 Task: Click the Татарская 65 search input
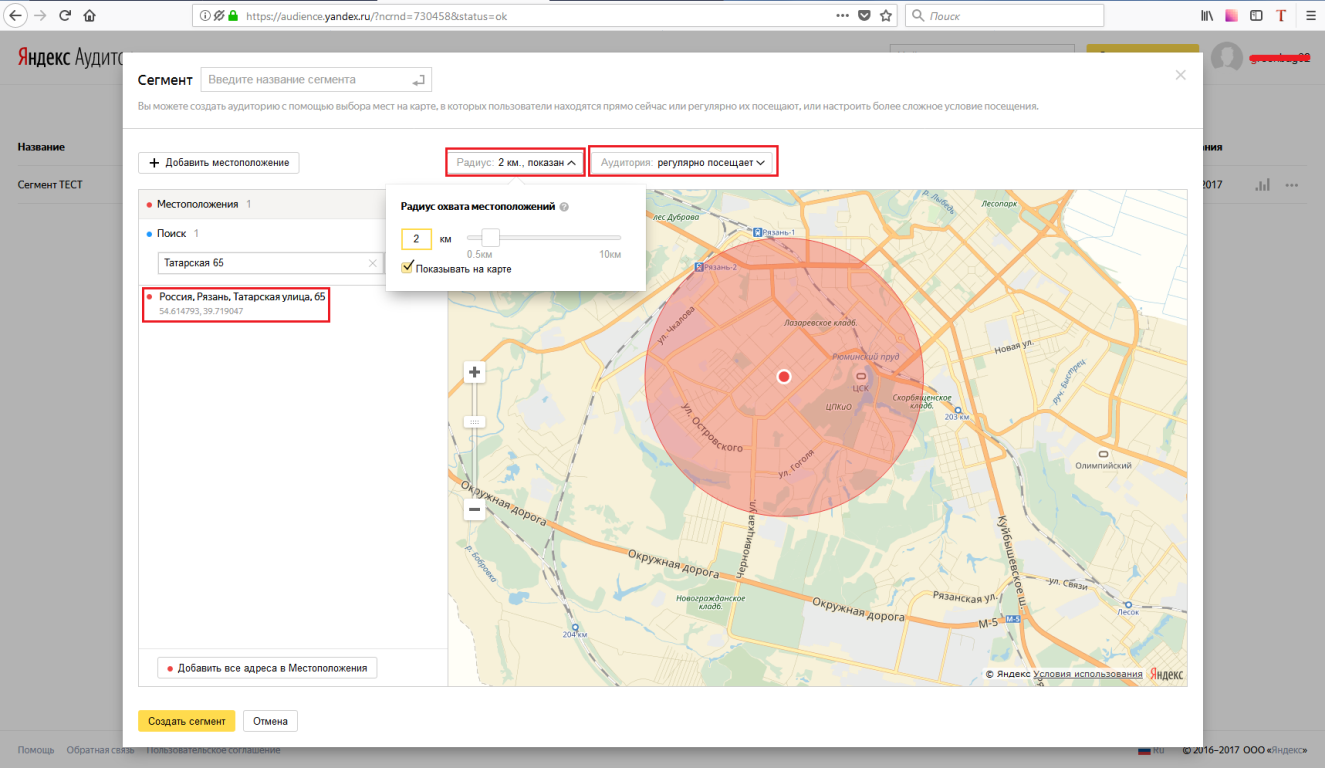coord(271,263)
